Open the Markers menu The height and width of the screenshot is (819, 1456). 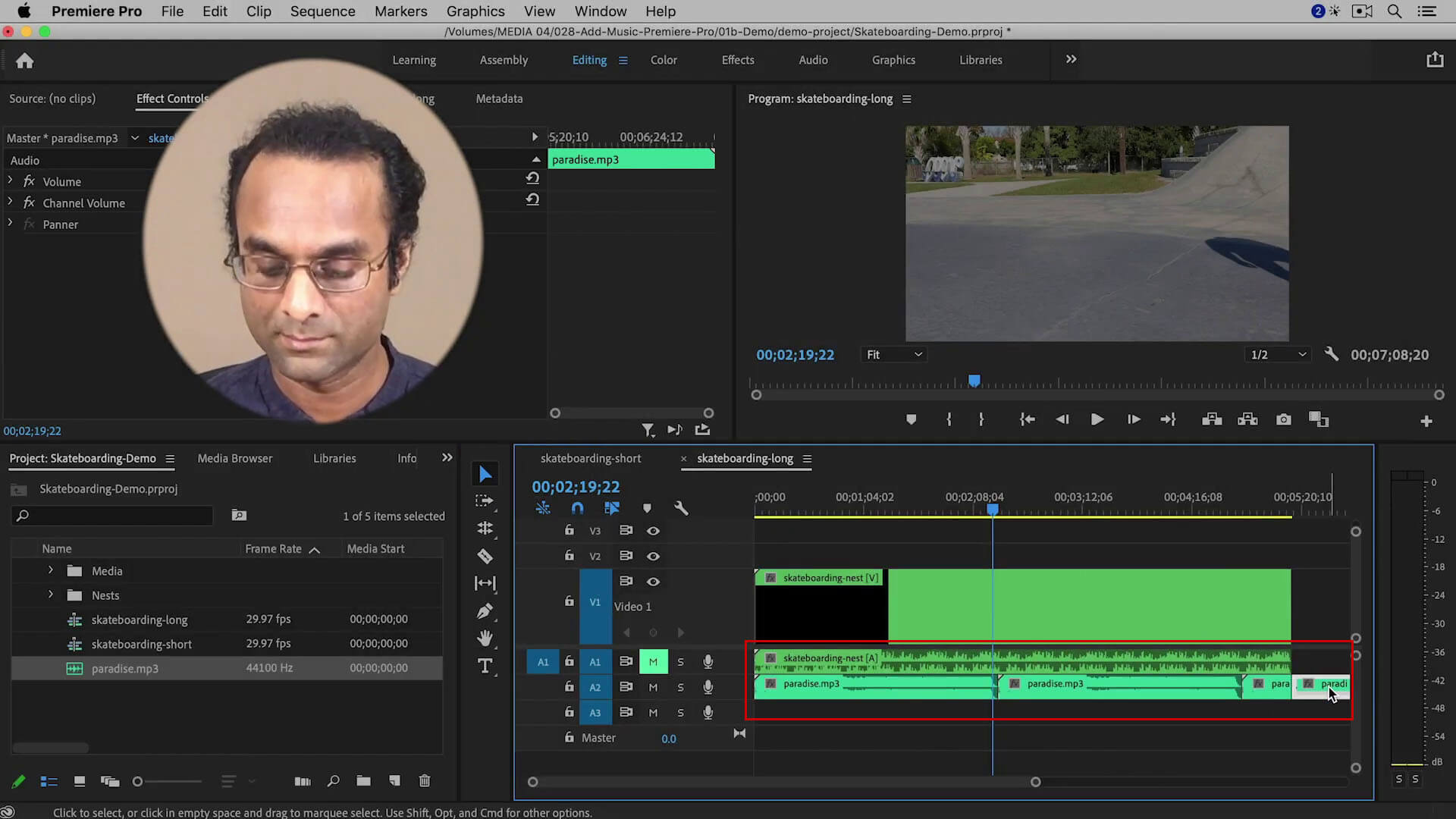pos(400,11)
